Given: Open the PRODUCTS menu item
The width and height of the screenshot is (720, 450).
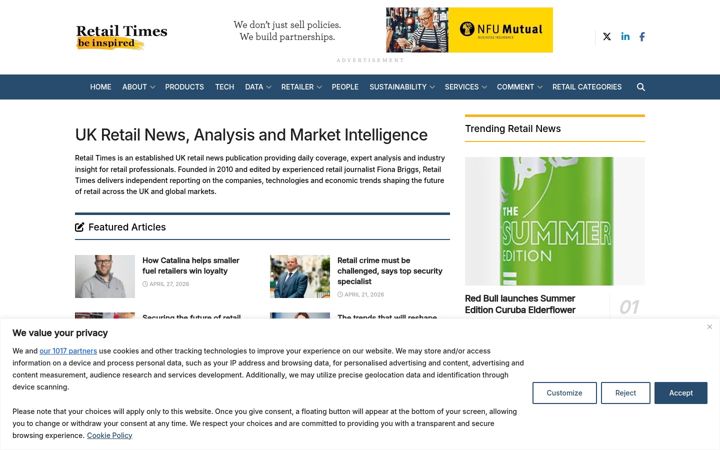Looking at the screenshot, I should pyautogui.click(x=184, y=87).
